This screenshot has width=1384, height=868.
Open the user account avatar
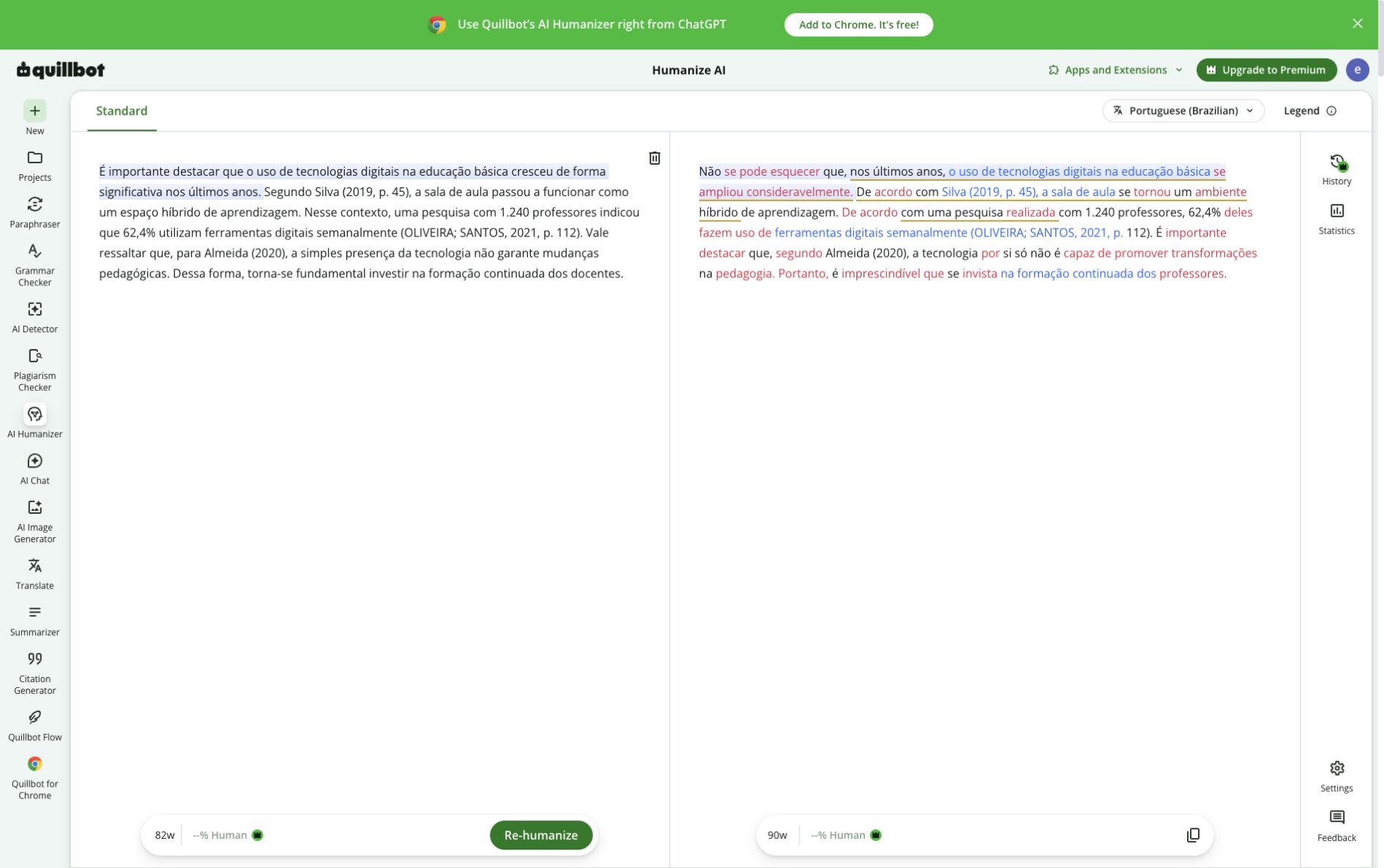click(x=1357, y=70)
